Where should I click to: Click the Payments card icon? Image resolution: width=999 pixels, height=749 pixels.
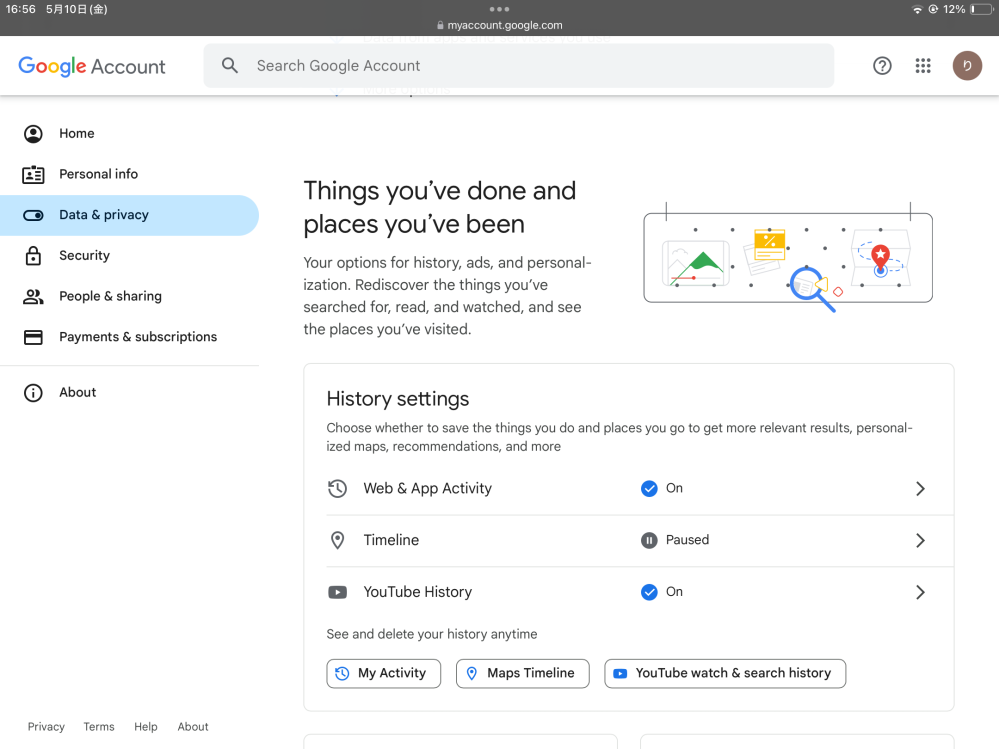pos(33,337)
